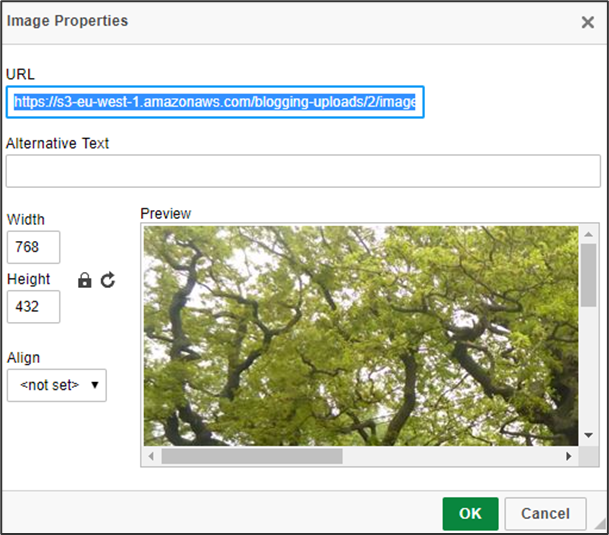
Task: Close the Image Properties dialog with X
Action: [x=587, y=22]
